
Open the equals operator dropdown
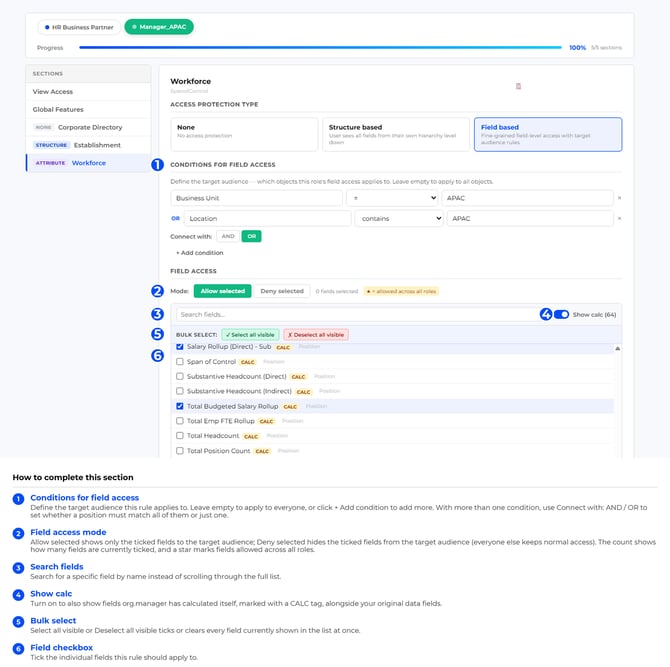[x=392, y=198]
